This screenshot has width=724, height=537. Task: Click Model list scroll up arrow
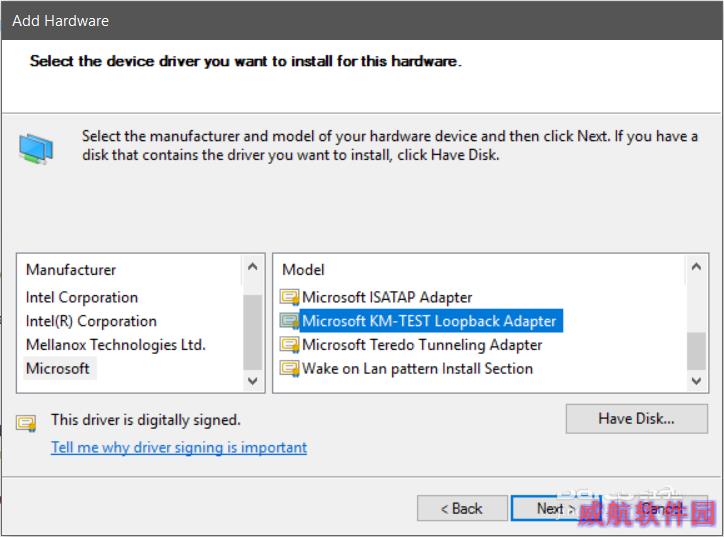[x=696, y=266]
